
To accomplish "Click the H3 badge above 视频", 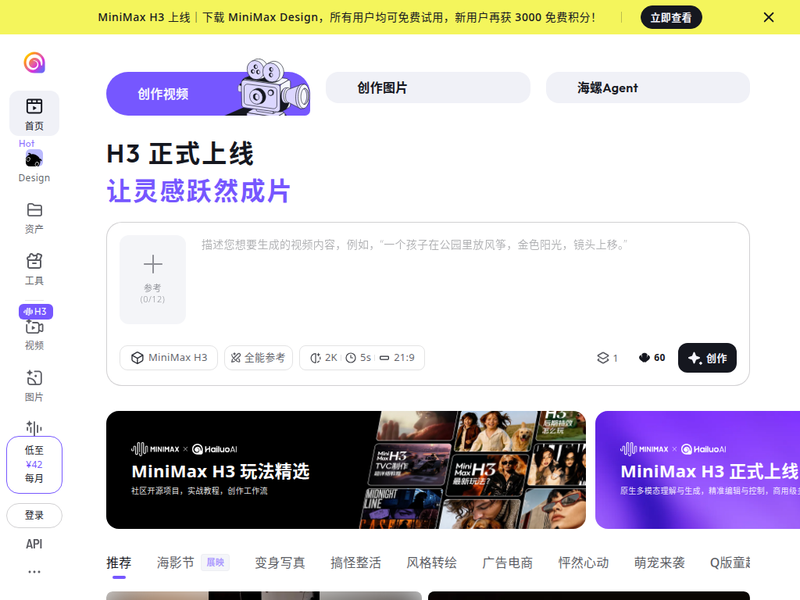I will click(36, 311).
